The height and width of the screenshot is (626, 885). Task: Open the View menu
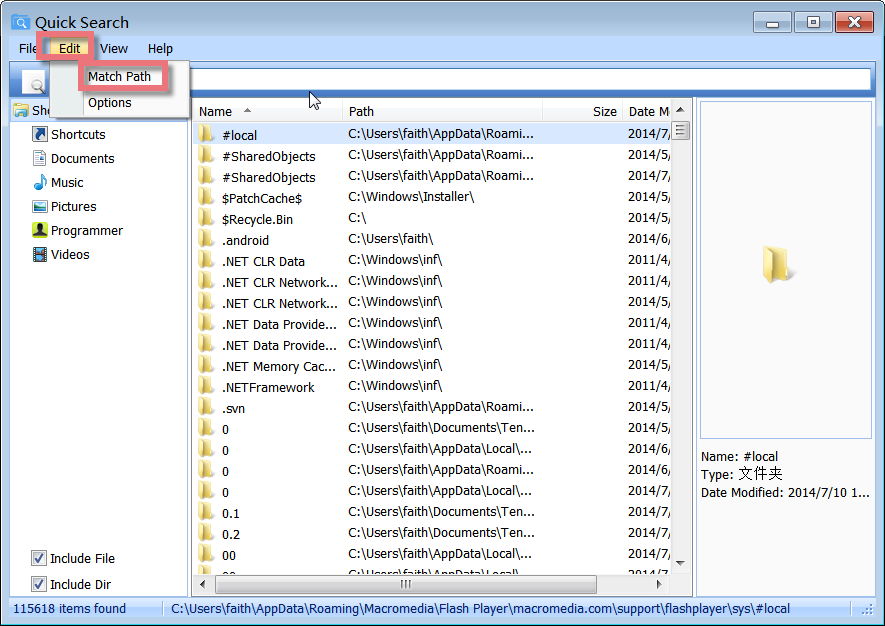click(114, 48)
